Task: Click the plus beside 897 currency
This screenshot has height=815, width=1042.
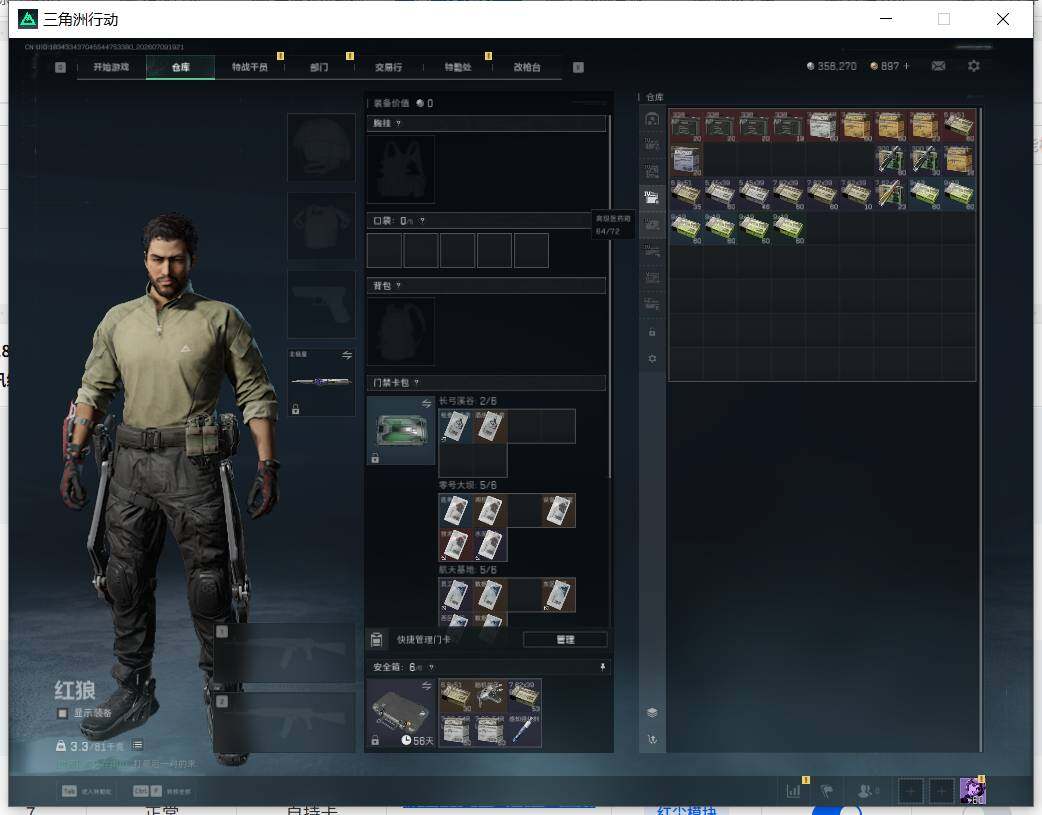Action: (x=906, y=66)
